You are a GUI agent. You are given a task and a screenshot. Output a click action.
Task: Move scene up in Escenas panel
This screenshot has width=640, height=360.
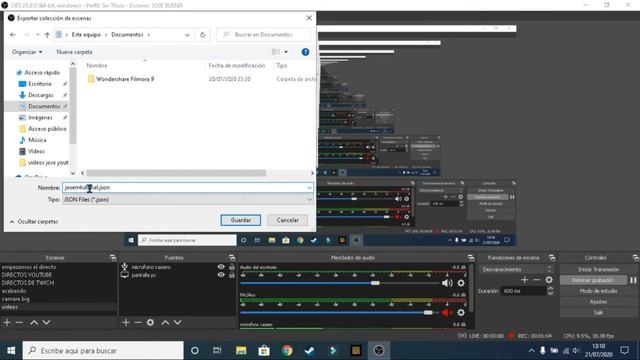tap(34, 322)
